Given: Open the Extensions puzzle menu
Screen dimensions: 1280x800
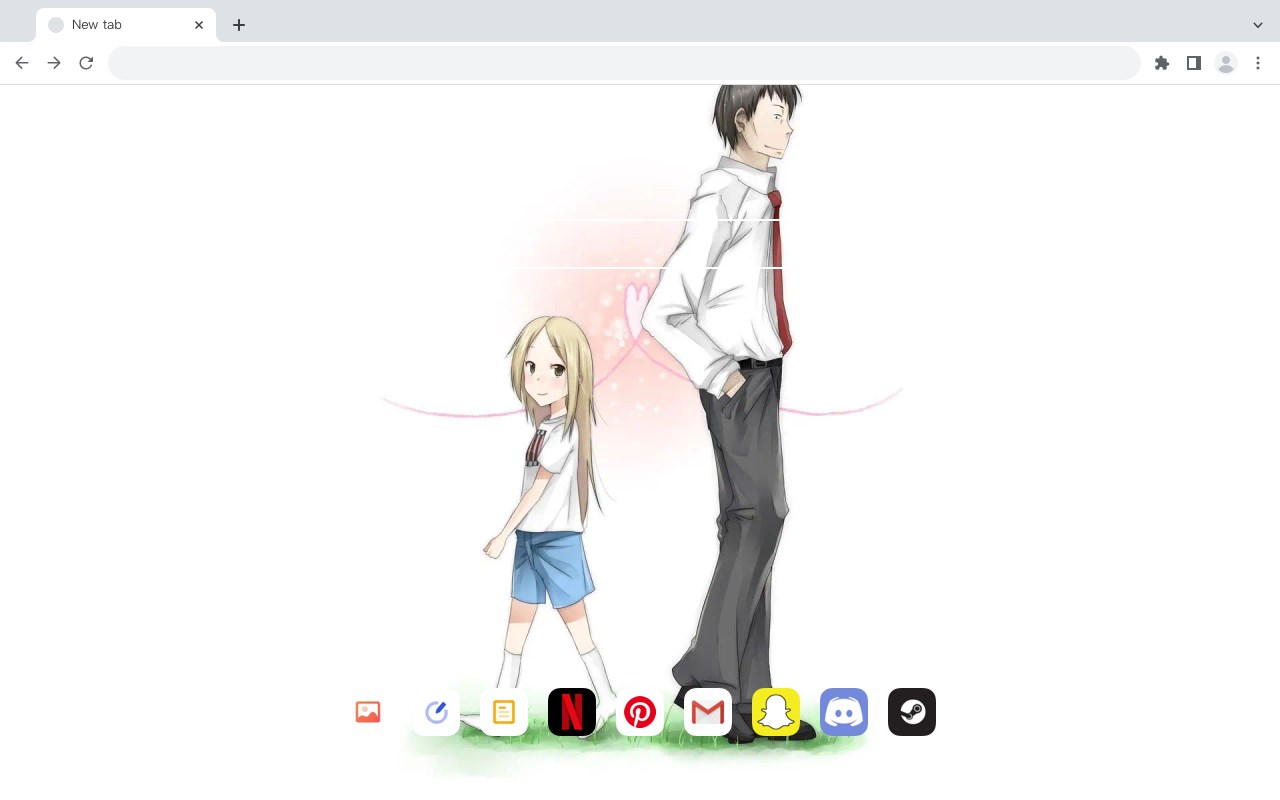Looking at the screenshot, I should coord(1162,63).
